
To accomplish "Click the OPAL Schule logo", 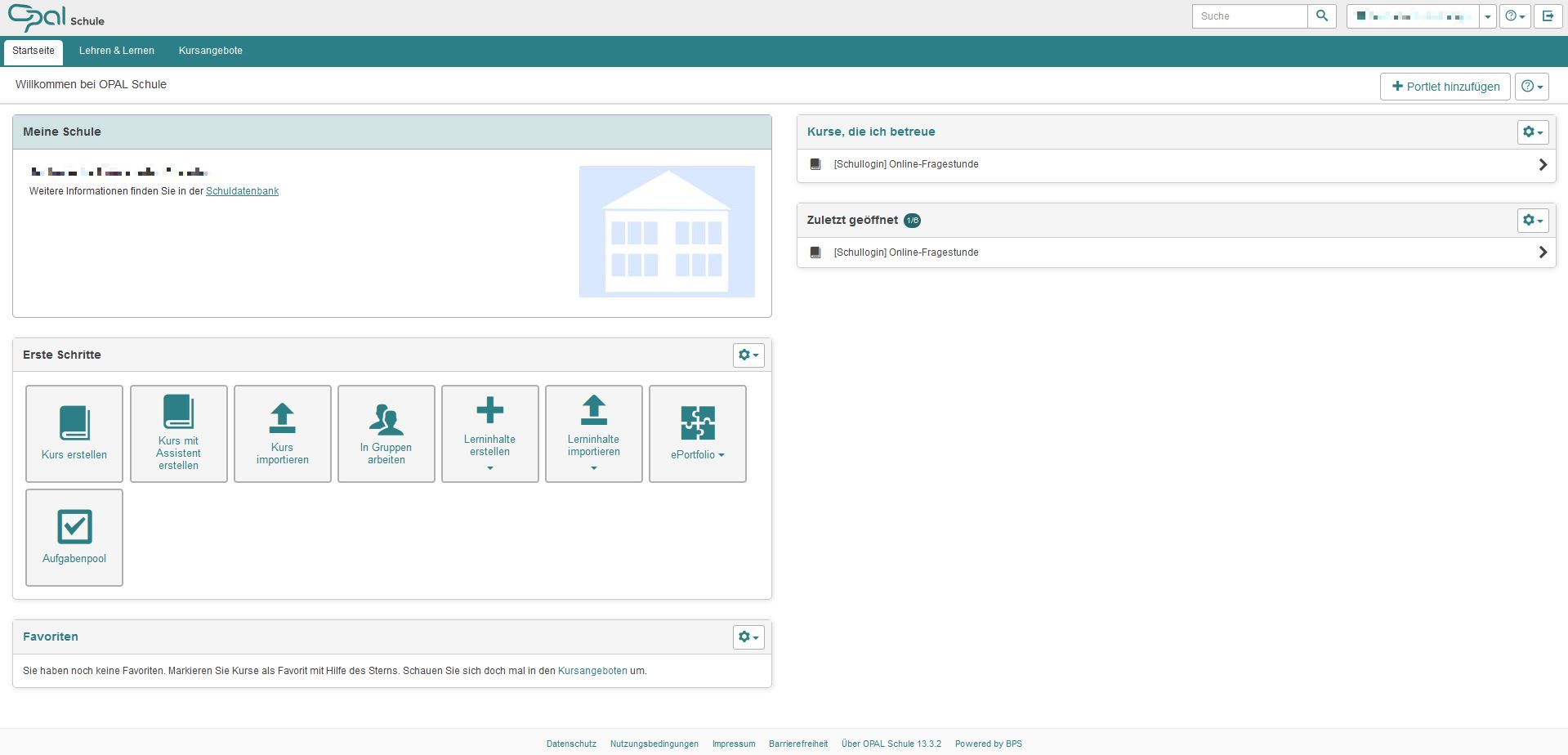I will (x=56, y=17).
